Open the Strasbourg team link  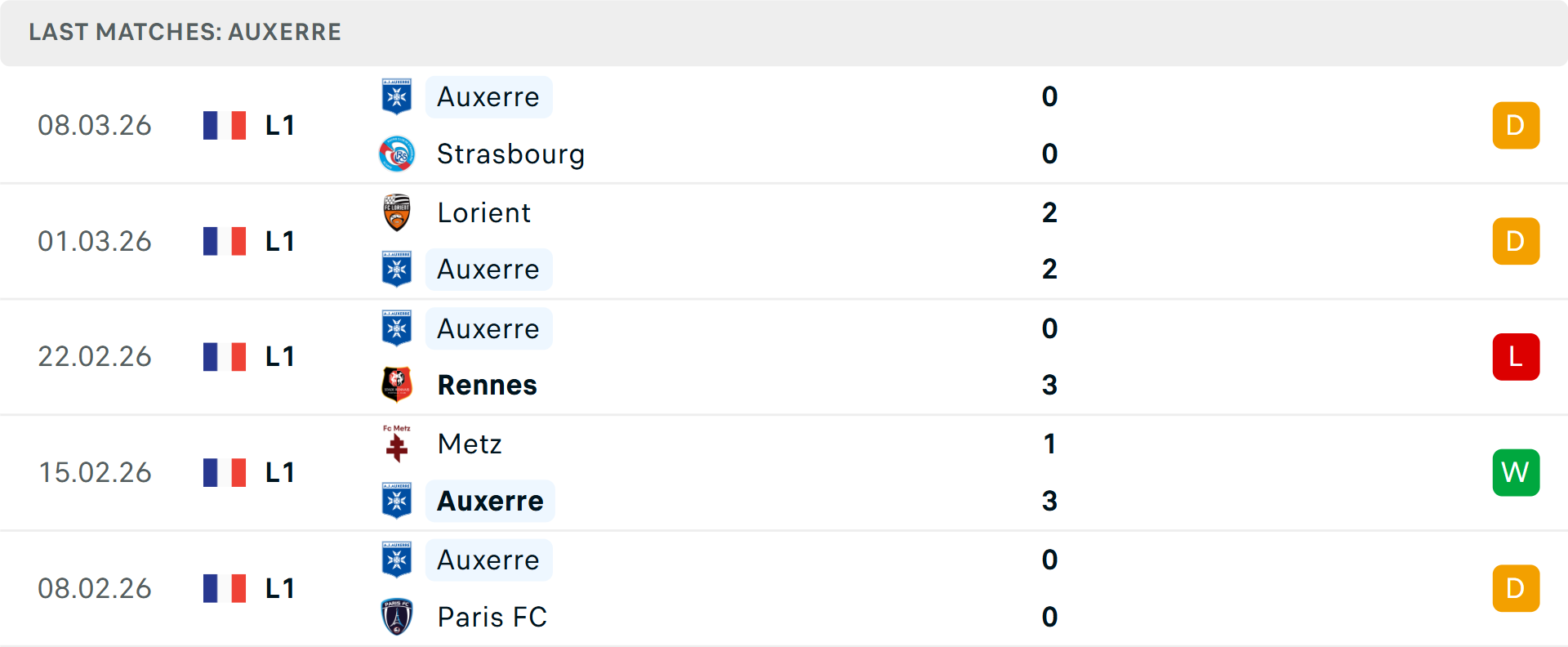click(510, 154)
